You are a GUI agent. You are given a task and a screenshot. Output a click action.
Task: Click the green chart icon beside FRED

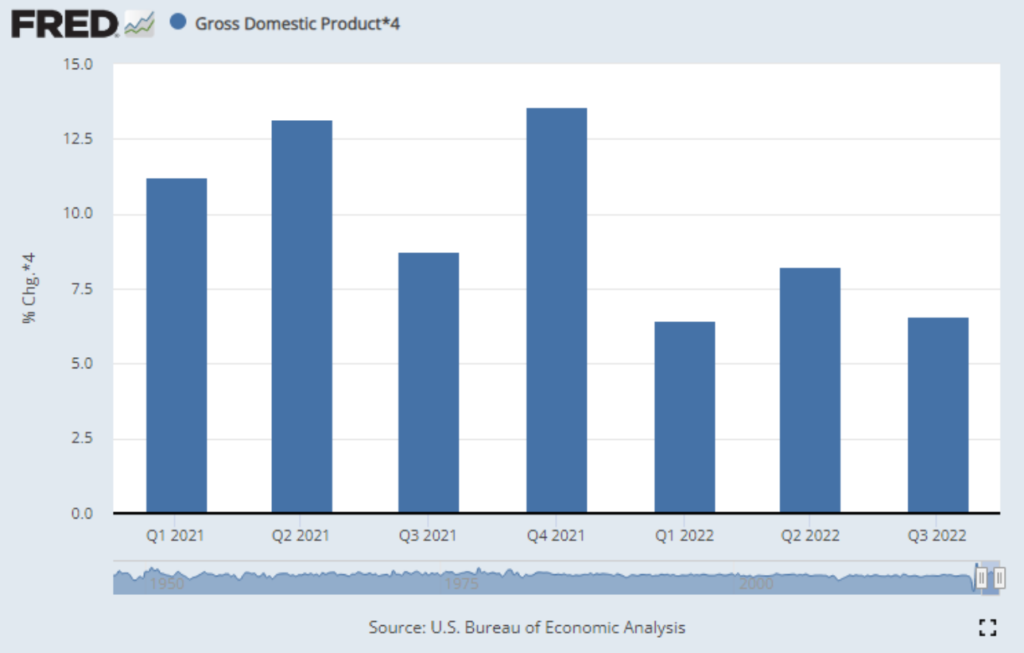point(139,23)
